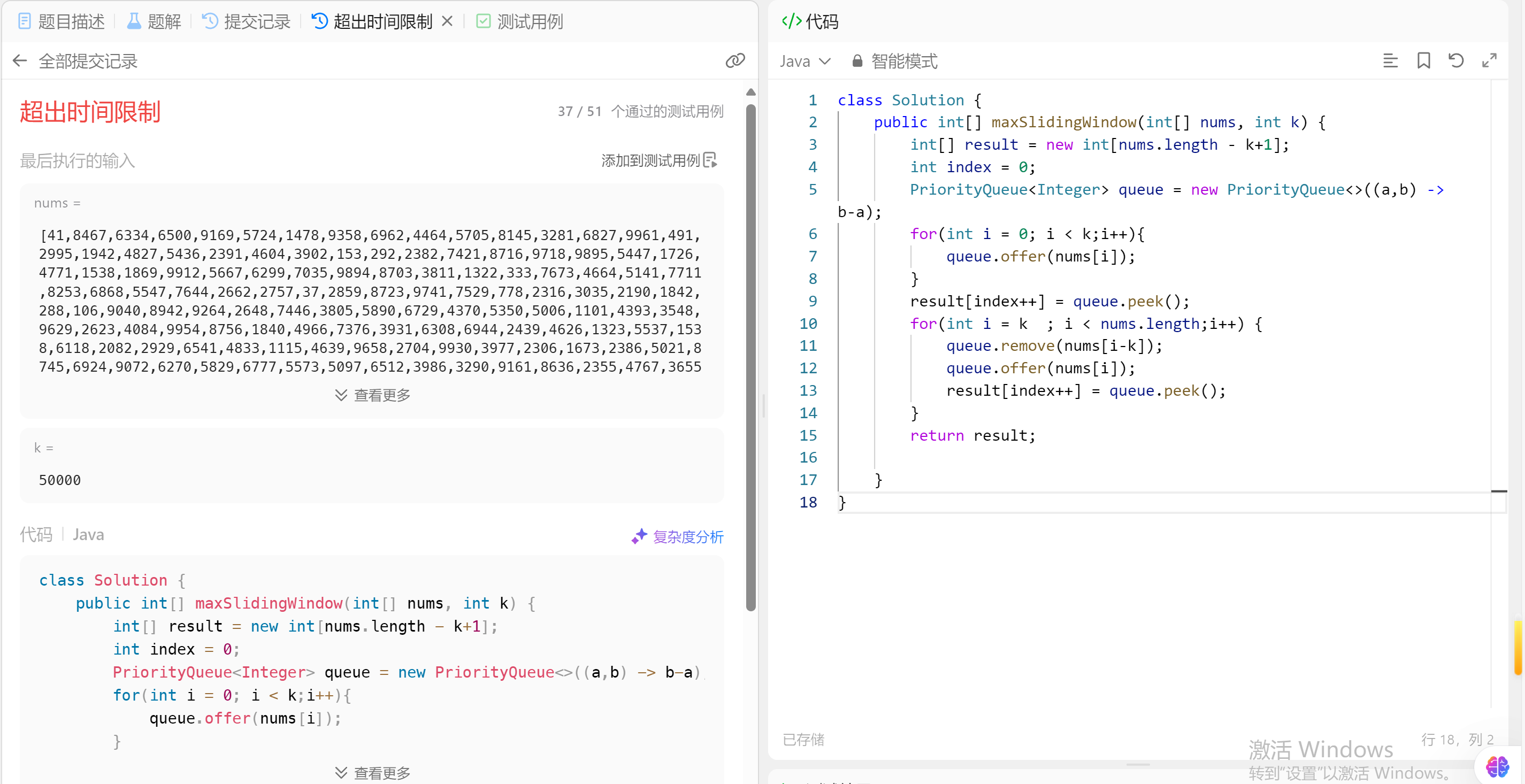This screenshot has width=1525, height=784.
Task: Switch to the 提交记录 tab
Action: click(x=246, y=21)
